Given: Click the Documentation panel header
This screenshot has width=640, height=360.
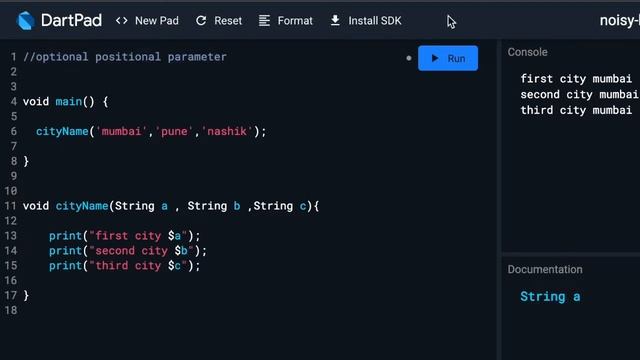Looking at the screenshot, I should click(x=545, y=269).
